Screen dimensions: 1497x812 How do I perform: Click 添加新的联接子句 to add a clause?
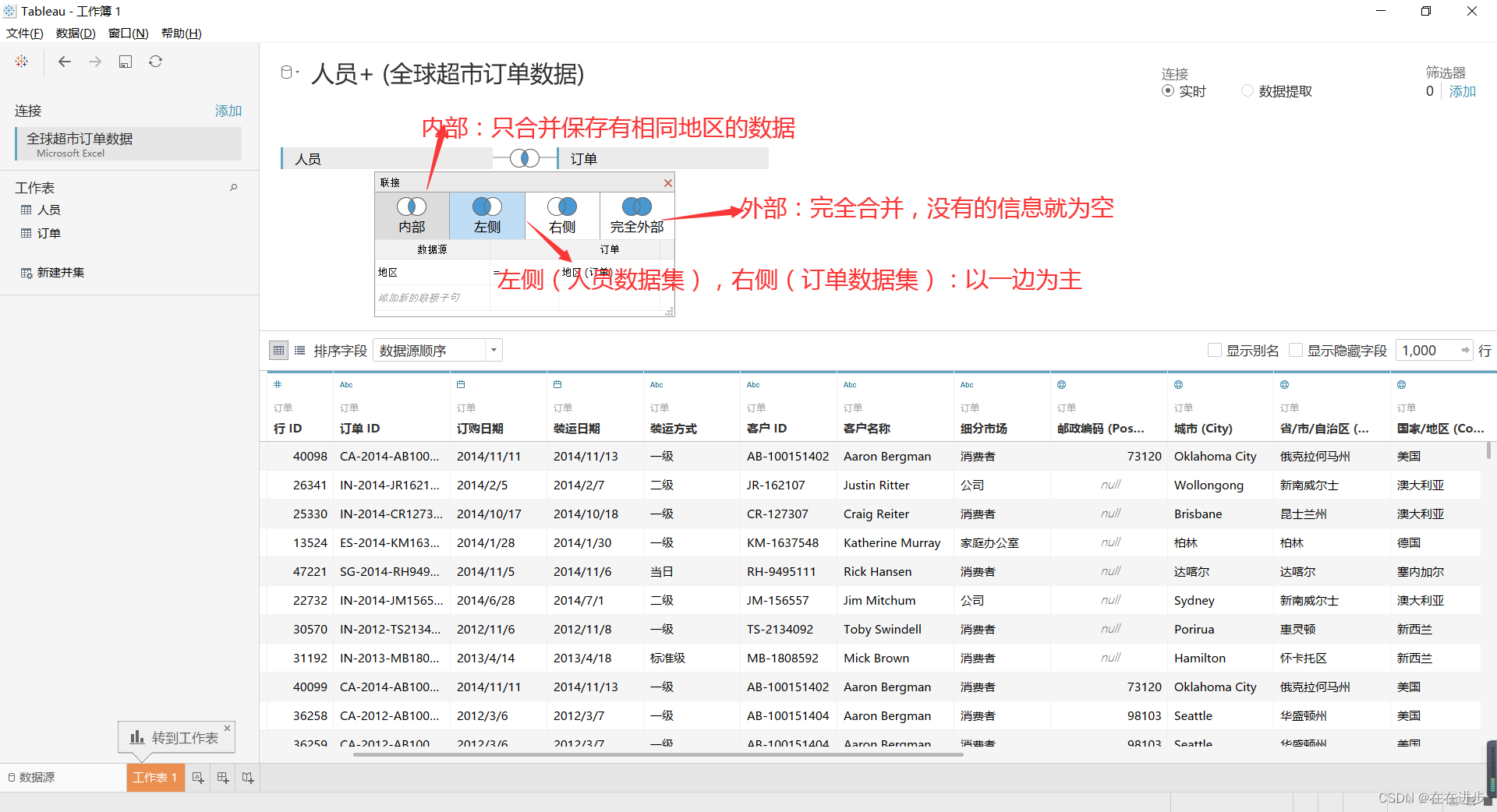433,298
